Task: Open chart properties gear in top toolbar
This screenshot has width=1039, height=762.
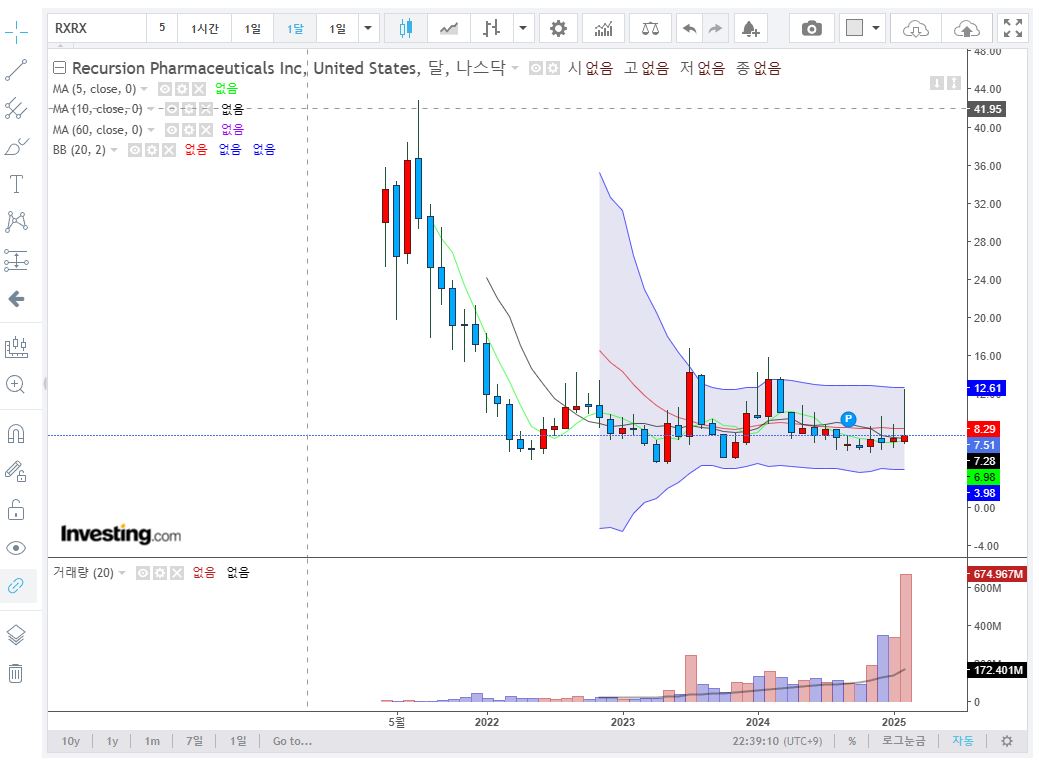Action: (559, 28)
